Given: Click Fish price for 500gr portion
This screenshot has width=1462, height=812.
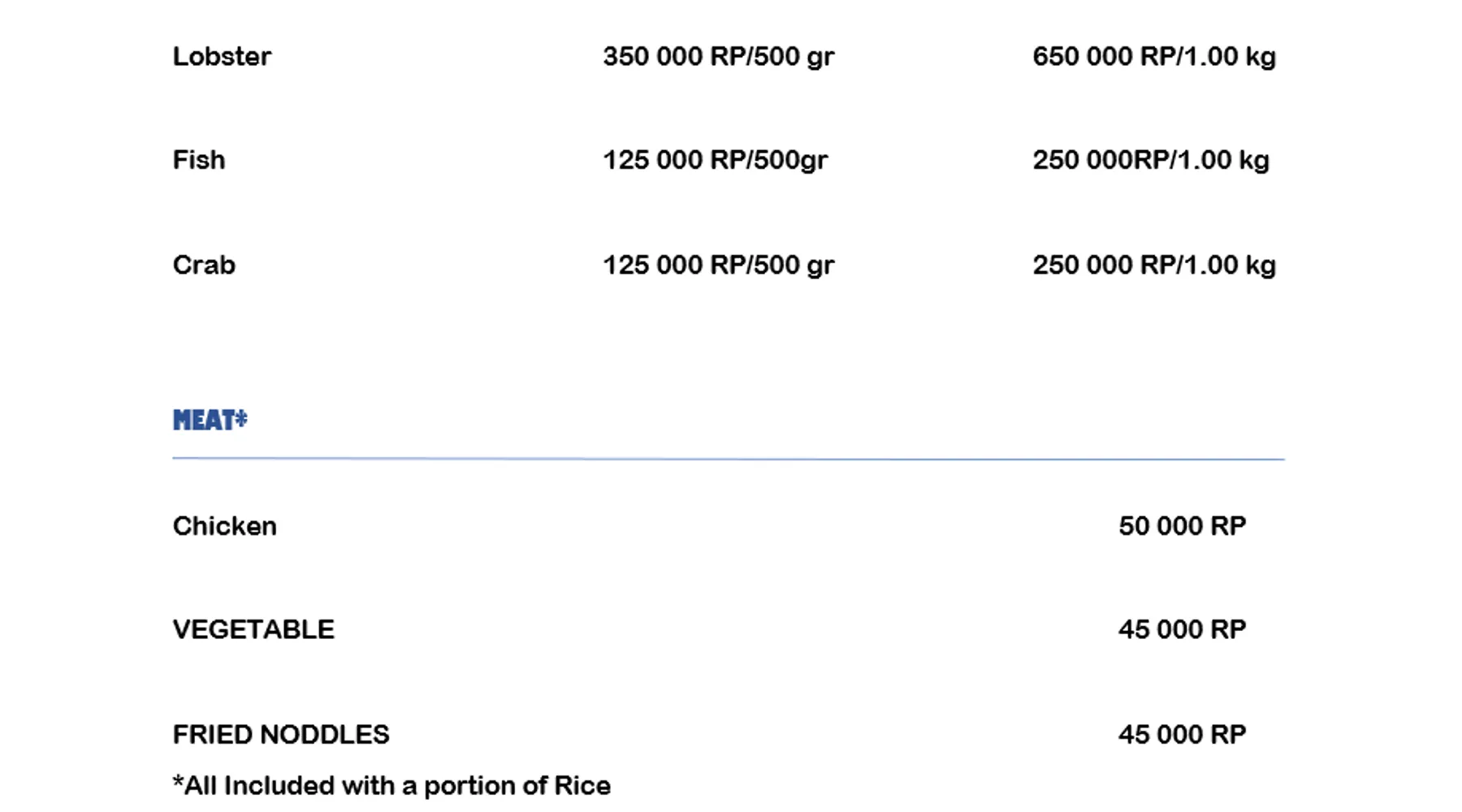Looking at the screenshot, I should 715,160.
